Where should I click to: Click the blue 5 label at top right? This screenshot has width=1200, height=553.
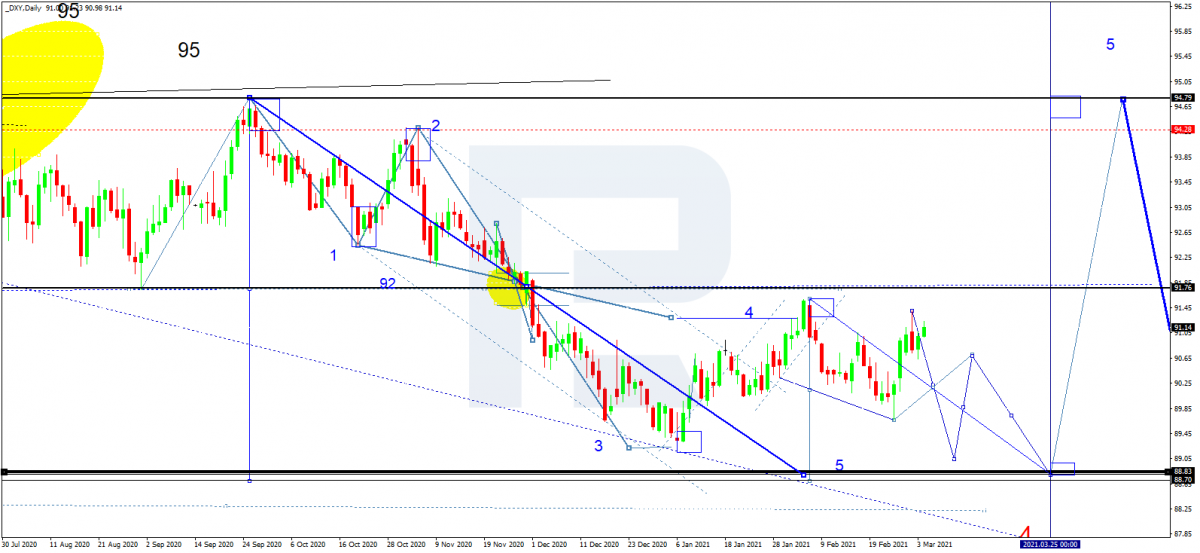pos(1111,44)
